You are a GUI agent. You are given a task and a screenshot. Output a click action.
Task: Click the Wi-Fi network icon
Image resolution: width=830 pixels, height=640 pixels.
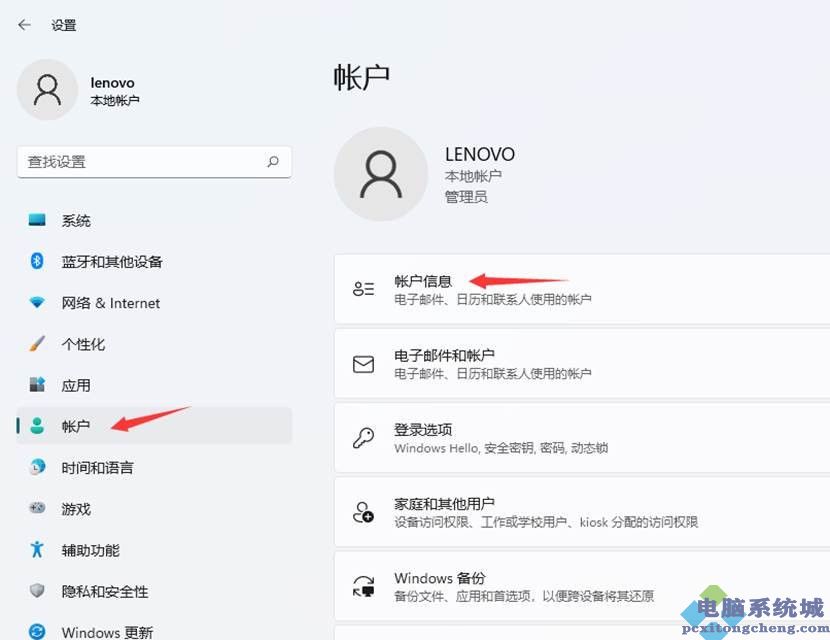pyautogui.click(x=37, y=302)
